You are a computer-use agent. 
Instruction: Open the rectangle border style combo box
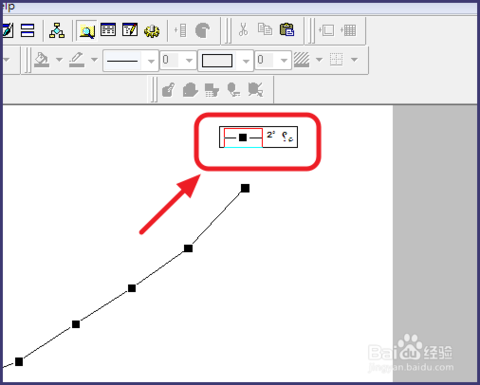(x=226, y=60)
